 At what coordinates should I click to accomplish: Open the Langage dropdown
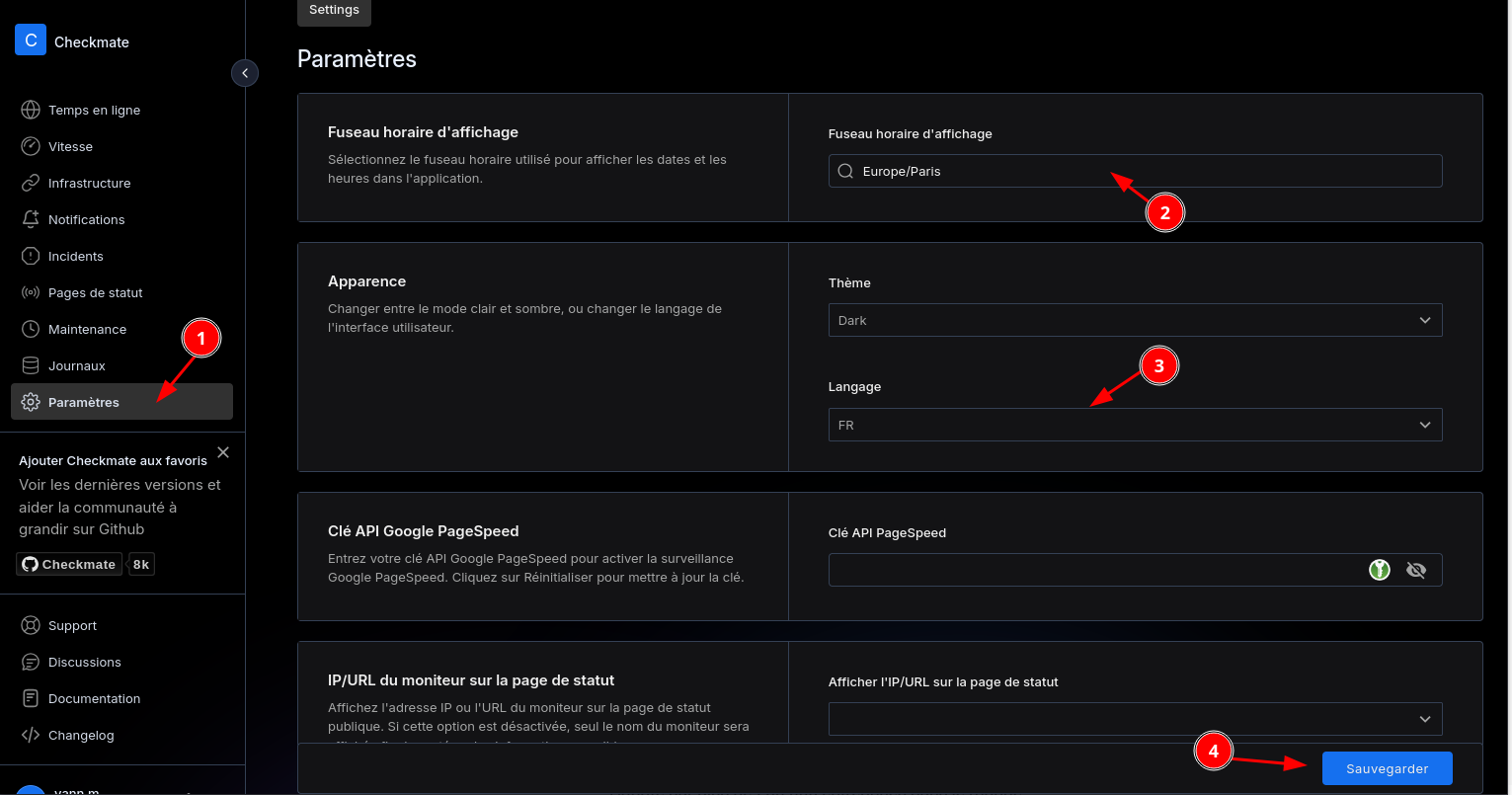(x=1134, y=425)
